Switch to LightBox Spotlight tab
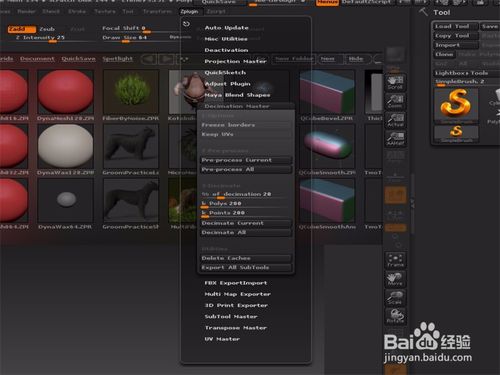Viewport: 500px width, 375px height. point(117,59)
